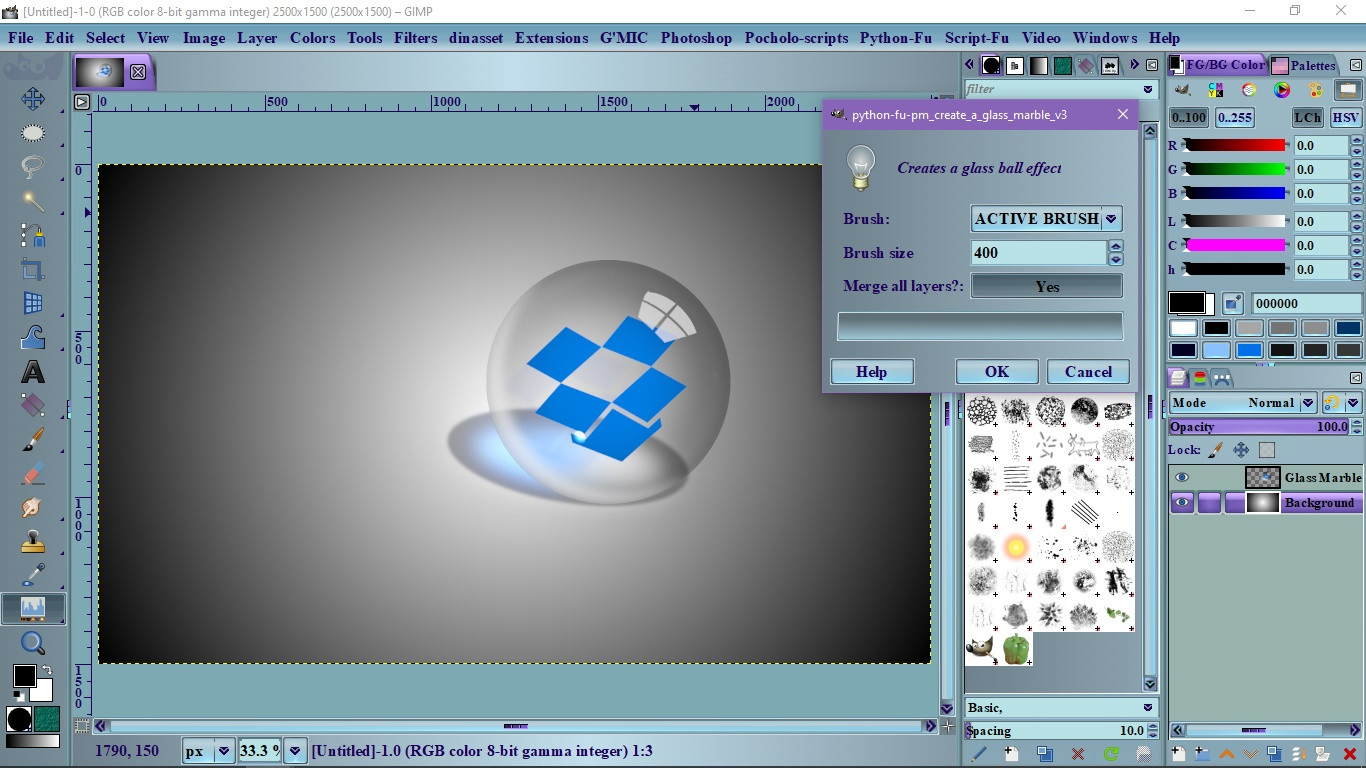
Task: Open the Script-Fu menu
Action: (977, 38)
